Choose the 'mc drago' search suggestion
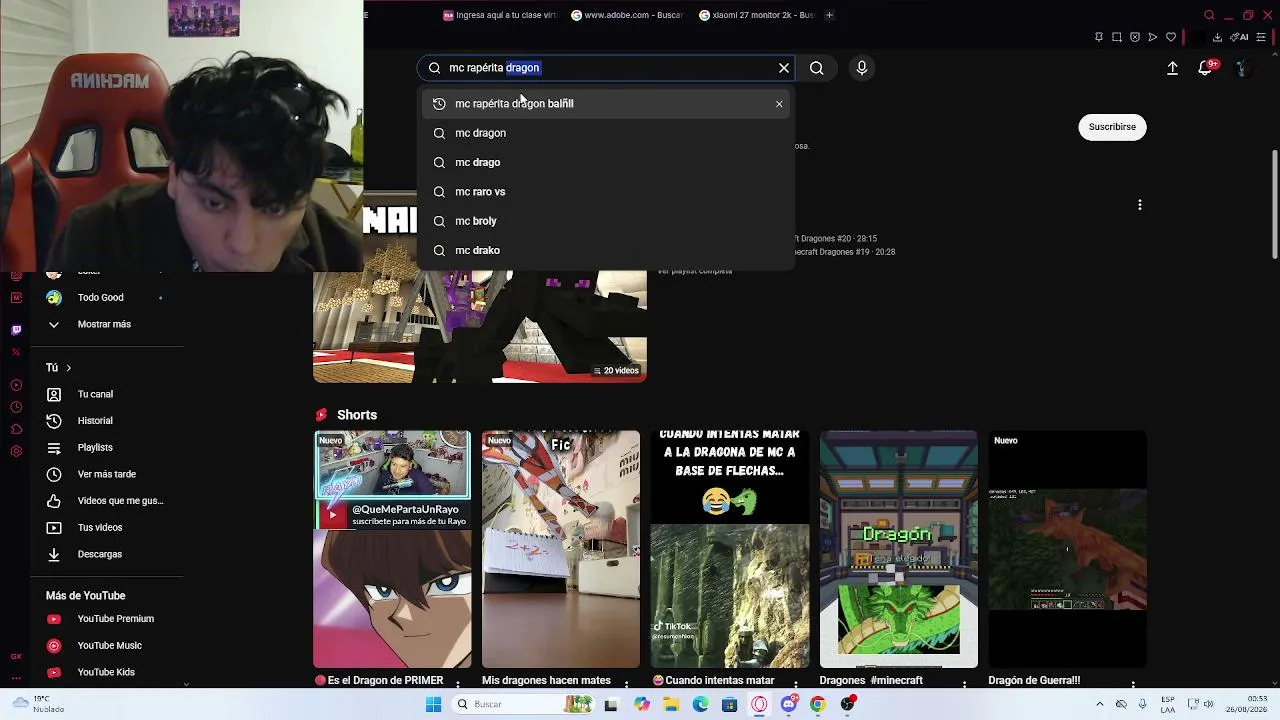This screenshot has height=720, width=1280. click(606, 162)
